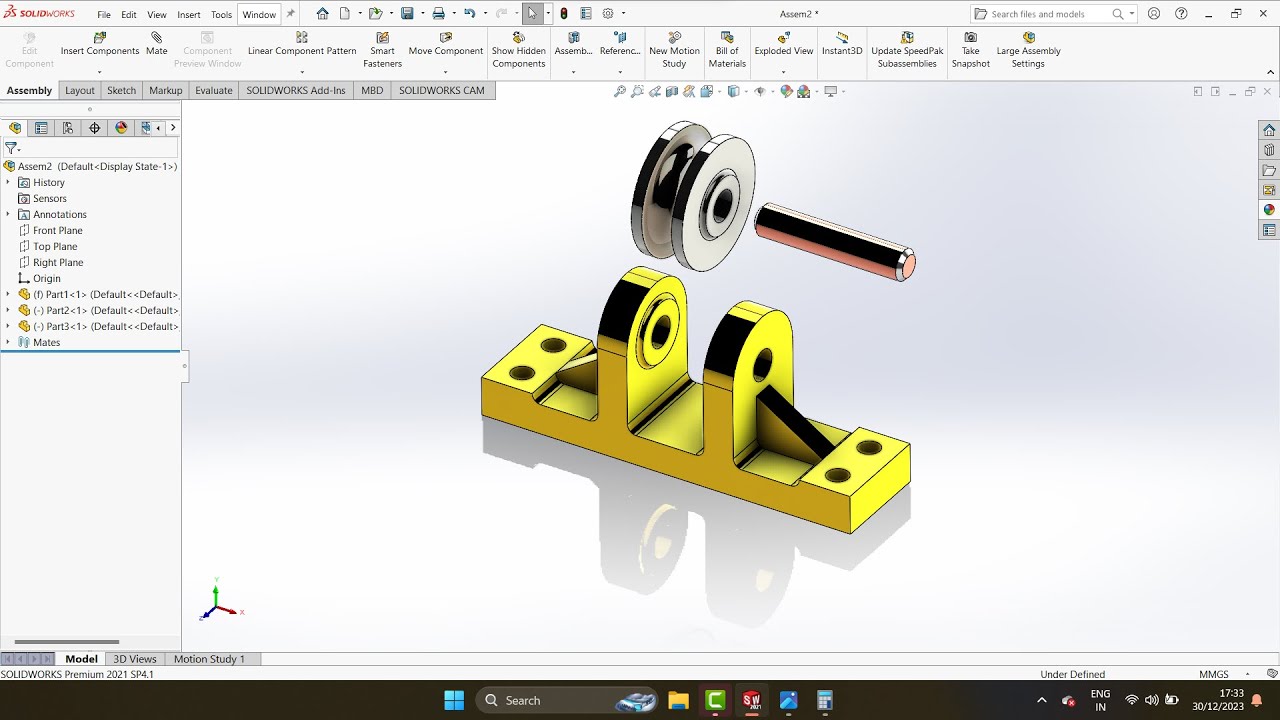Image resolution: width=1280 pixels, height=720 pixels.
Task: Expand the Mates folder in the tree
Action: click(x=8, y=342)
